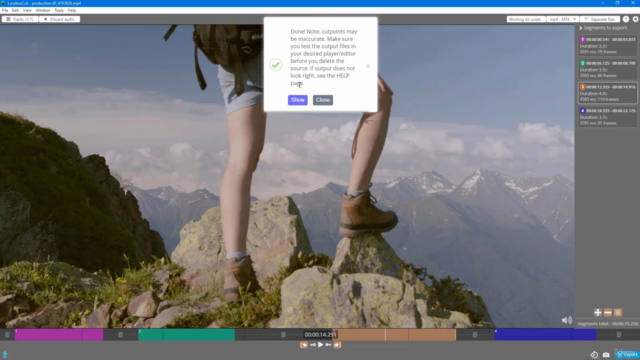Image resolution: width=640 pixels, height=360 pixels.
Task: Set cut start with left orange marker button
Action: (x=304, y=345)
